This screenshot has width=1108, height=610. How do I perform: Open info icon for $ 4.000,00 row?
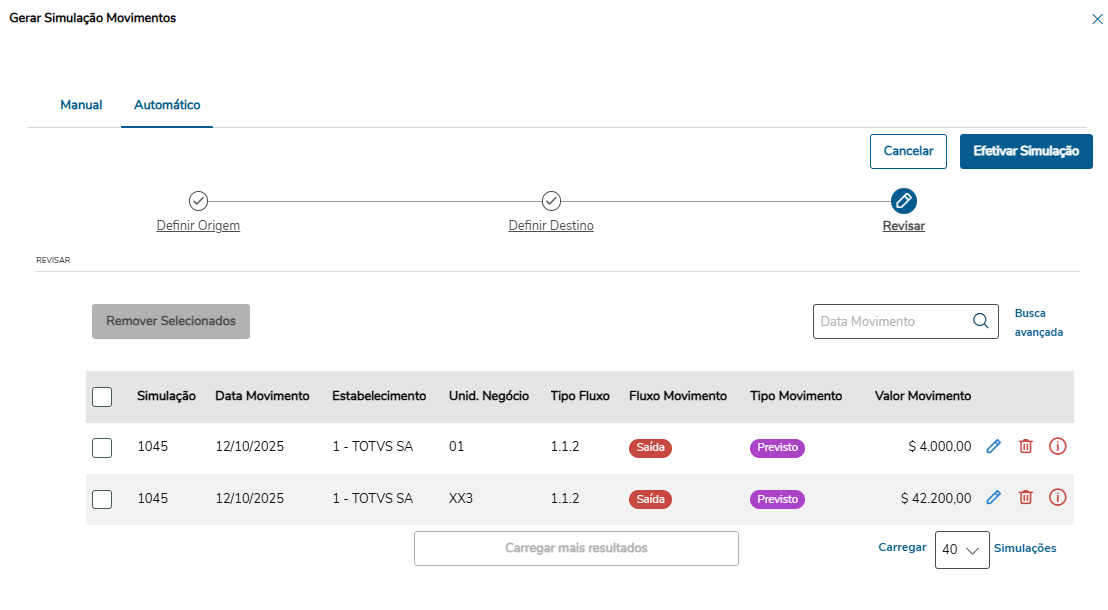tap(1058, 447)
